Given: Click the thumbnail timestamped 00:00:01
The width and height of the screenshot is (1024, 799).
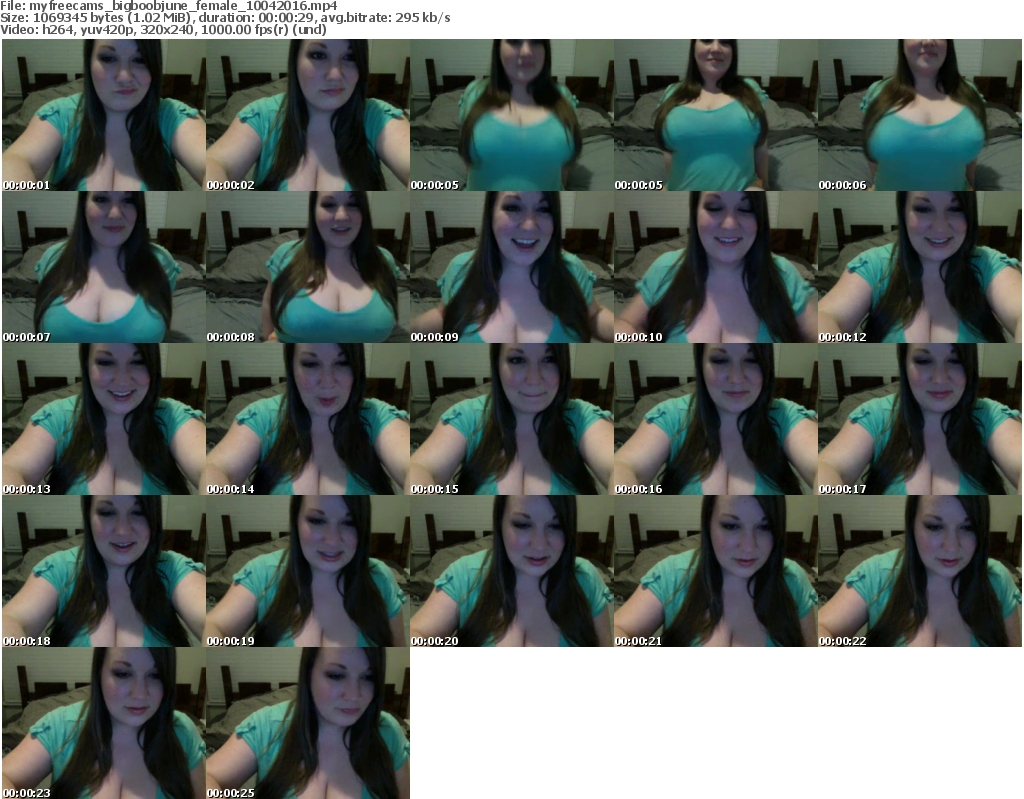Looking at the screenshot, I should click(103, 115).
